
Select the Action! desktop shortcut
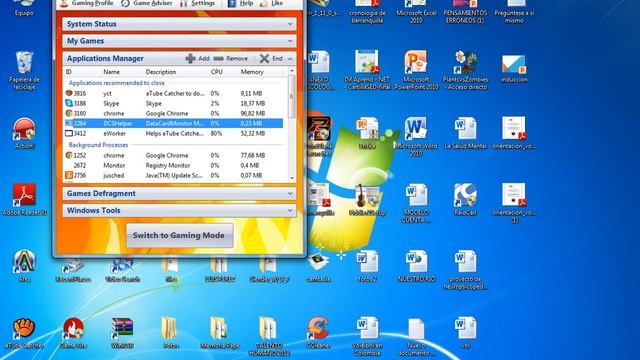pos(24,133)
